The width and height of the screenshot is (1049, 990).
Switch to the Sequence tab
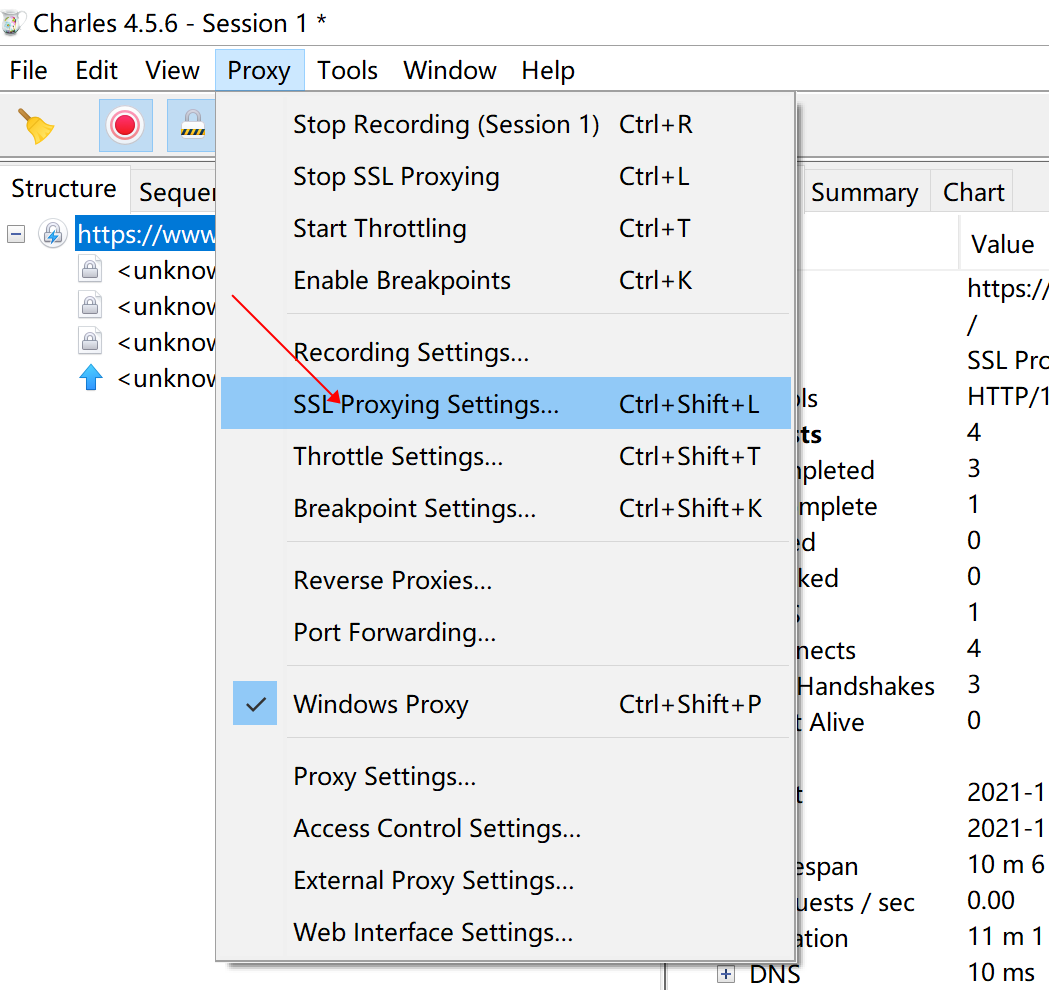click(176, 192)
